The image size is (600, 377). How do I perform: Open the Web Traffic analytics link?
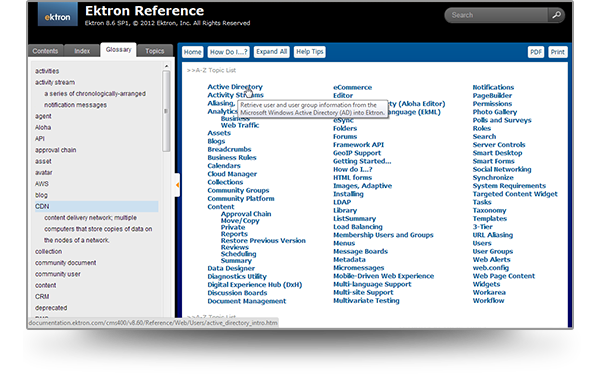point(240,125)
